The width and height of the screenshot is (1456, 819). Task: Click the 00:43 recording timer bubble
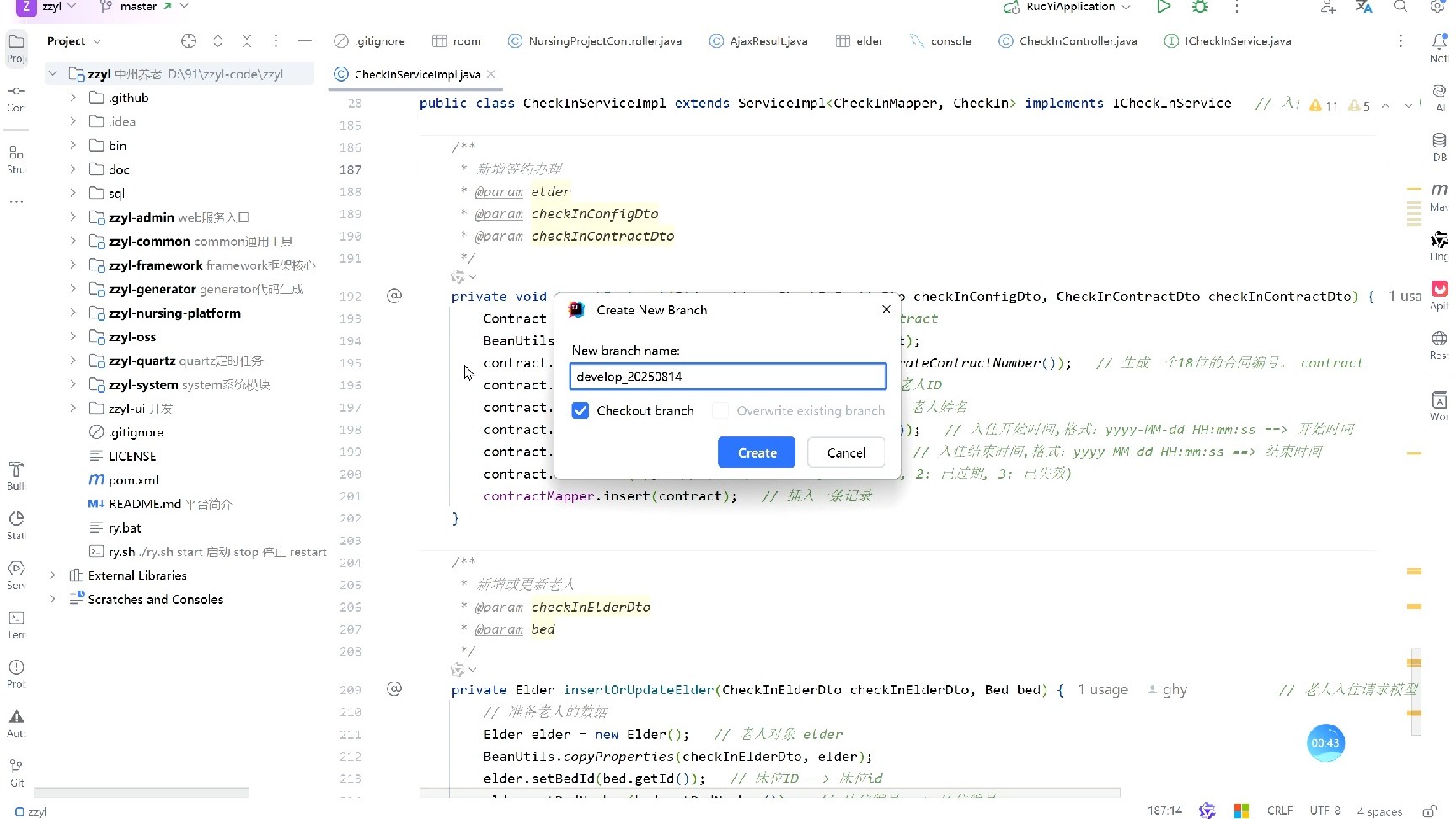pos(1325,743)
